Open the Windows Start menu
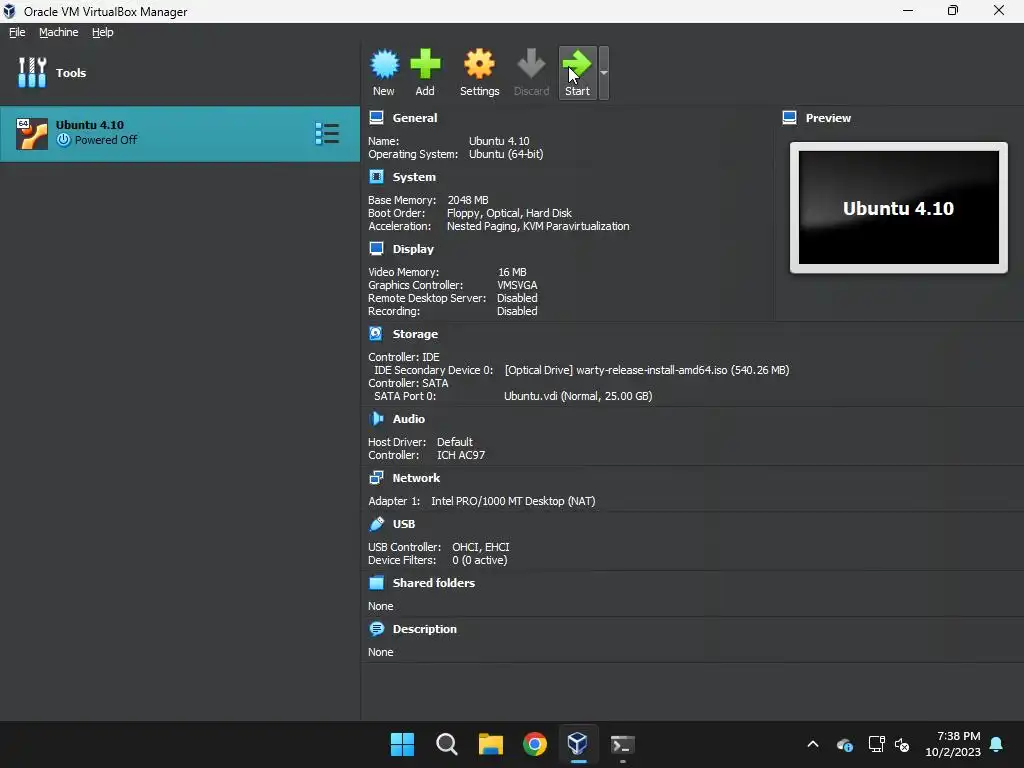 pyautogui.click(x=402, y=744)
